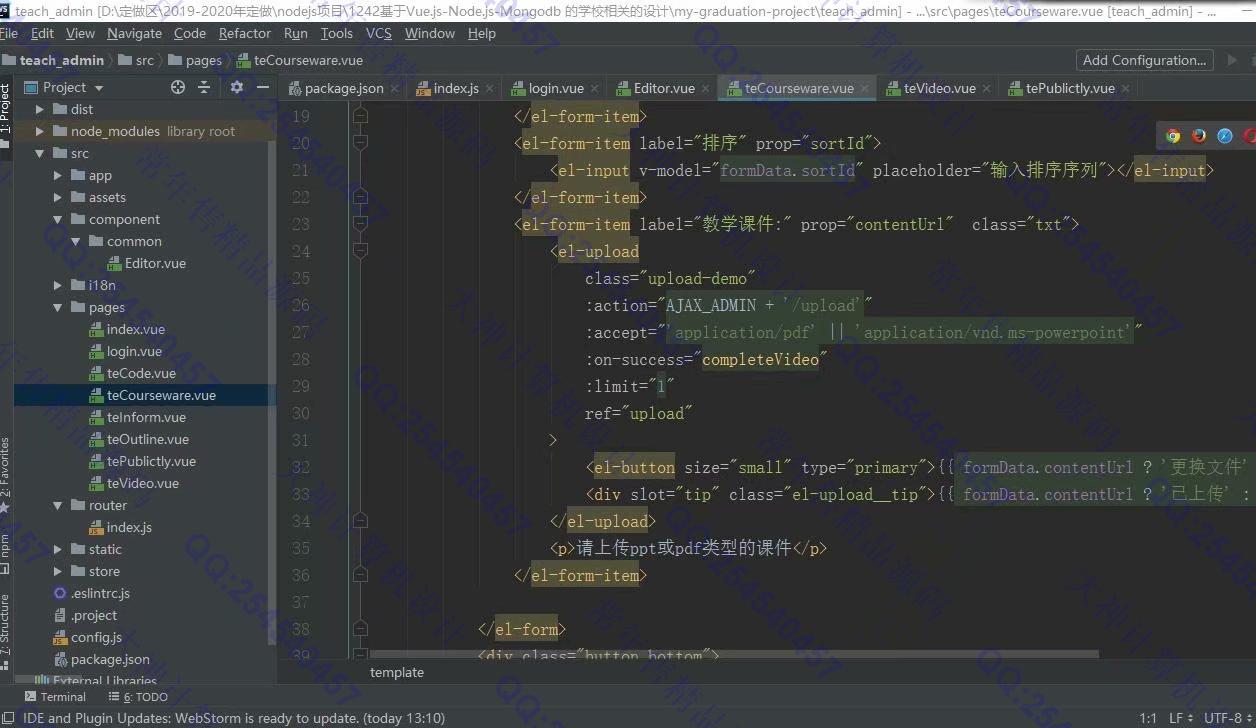Click Add Configuration button
Screen dimensions: 1256x728
[1144, 60]
